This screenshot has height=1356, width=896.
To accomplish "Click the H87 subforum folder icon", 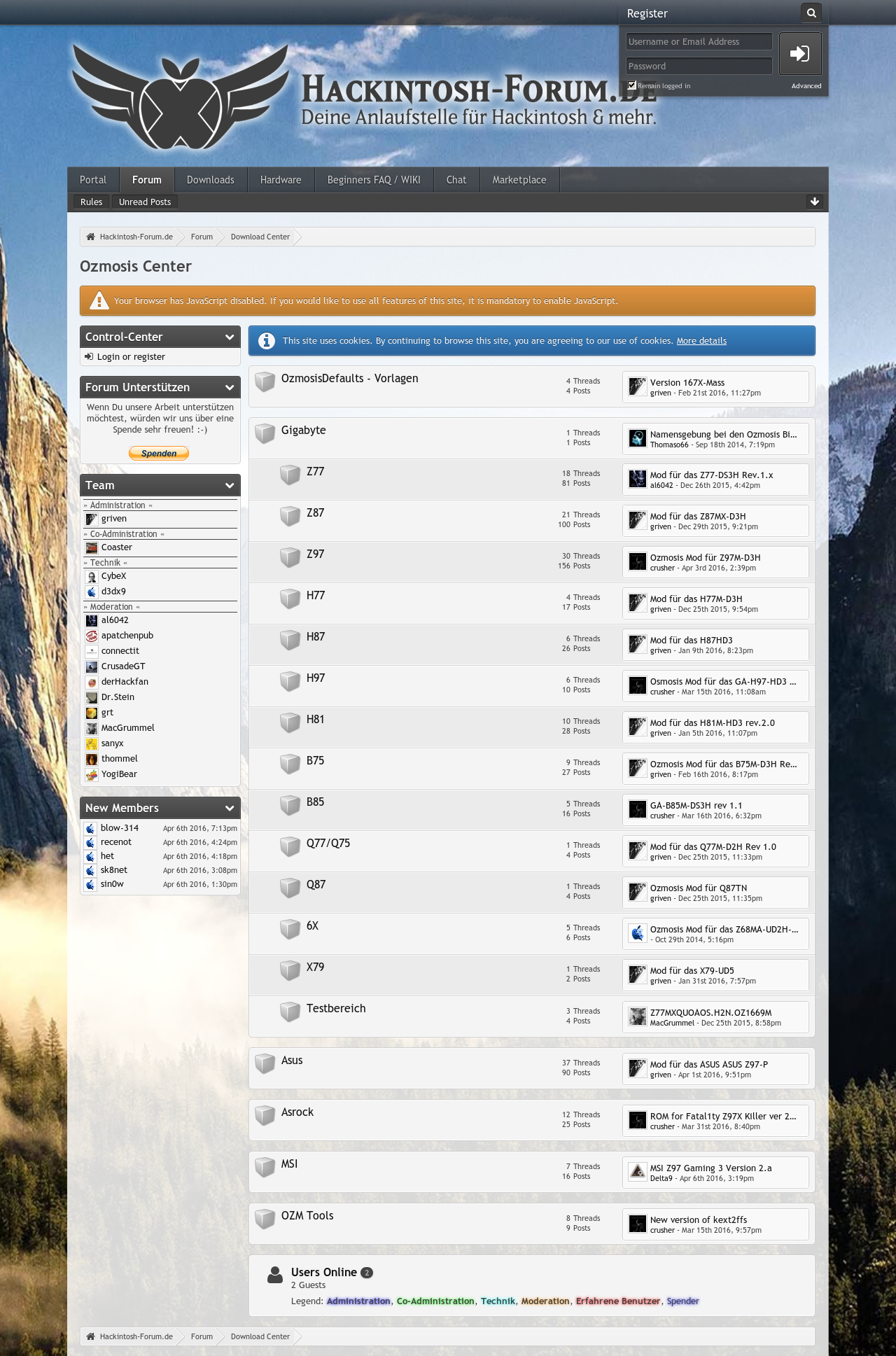I will click(290, 640).
